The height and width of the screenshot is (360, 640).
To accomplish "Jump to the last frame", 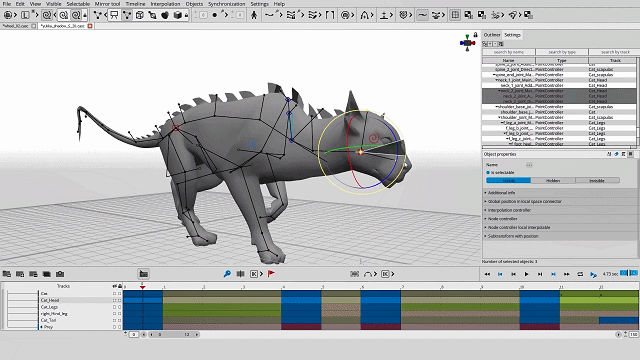I will point(567,274).
